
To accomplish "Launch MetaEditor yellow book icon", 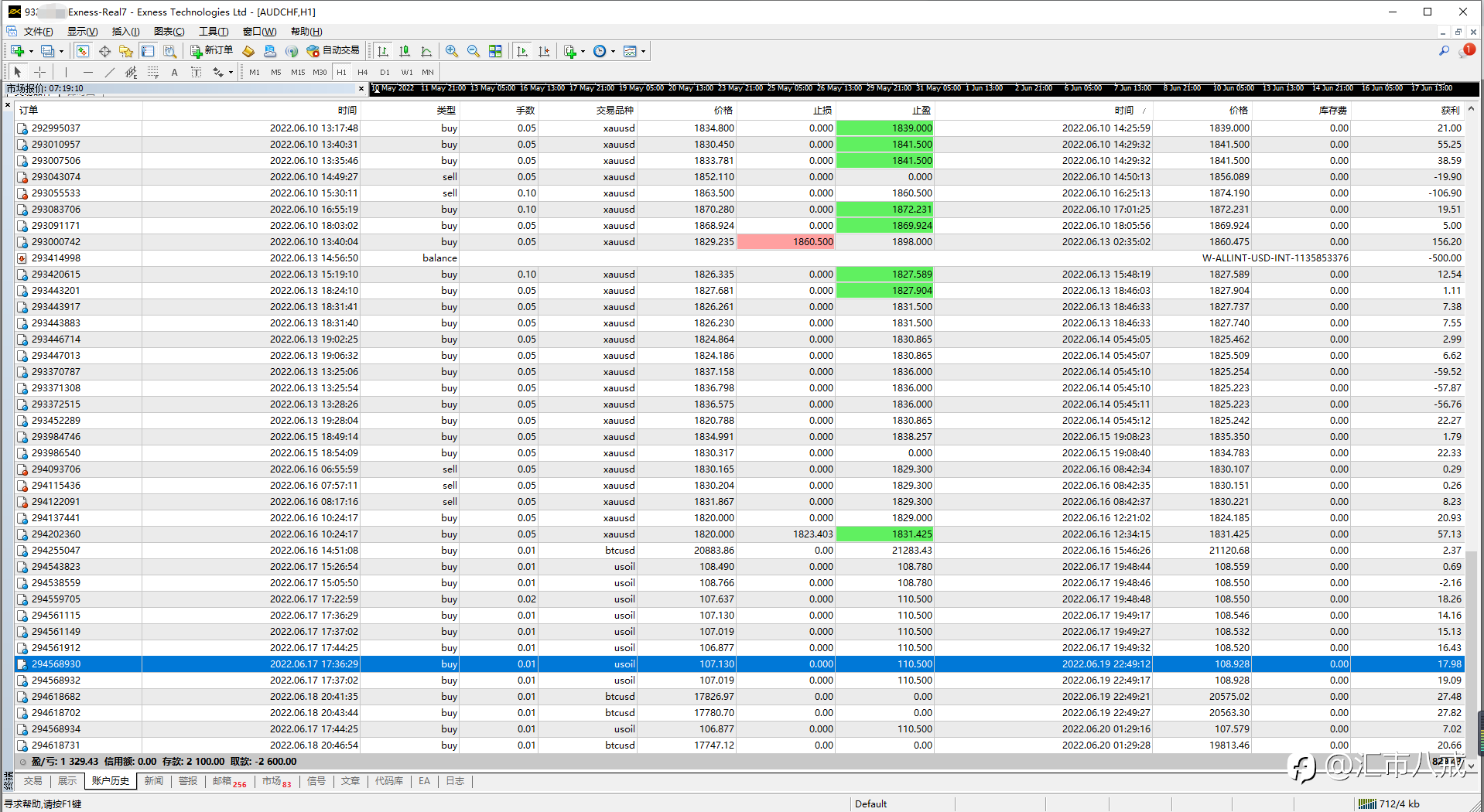I will (248, 51).
